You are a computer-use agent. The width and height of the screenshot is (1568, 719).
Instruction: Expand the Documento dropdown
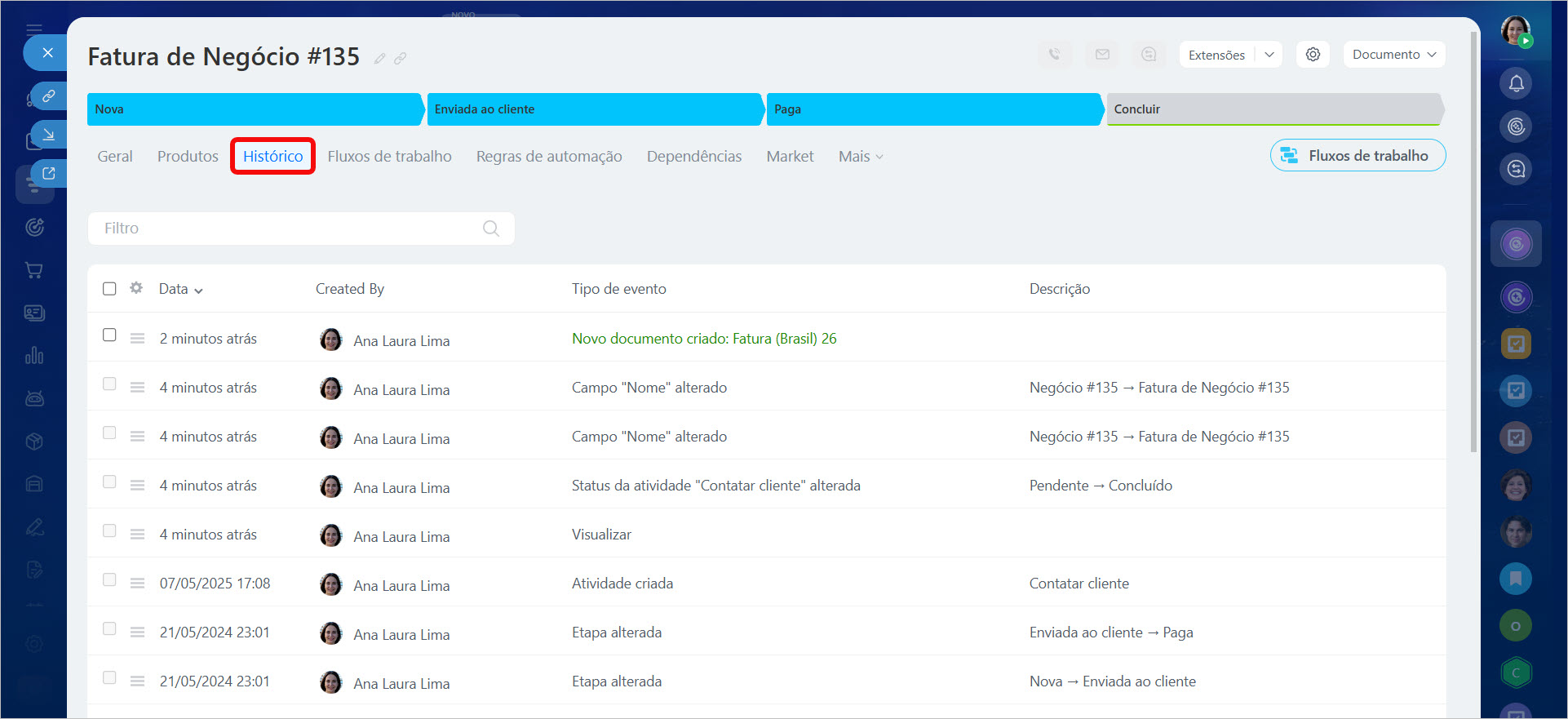(x=1393, y=55)
